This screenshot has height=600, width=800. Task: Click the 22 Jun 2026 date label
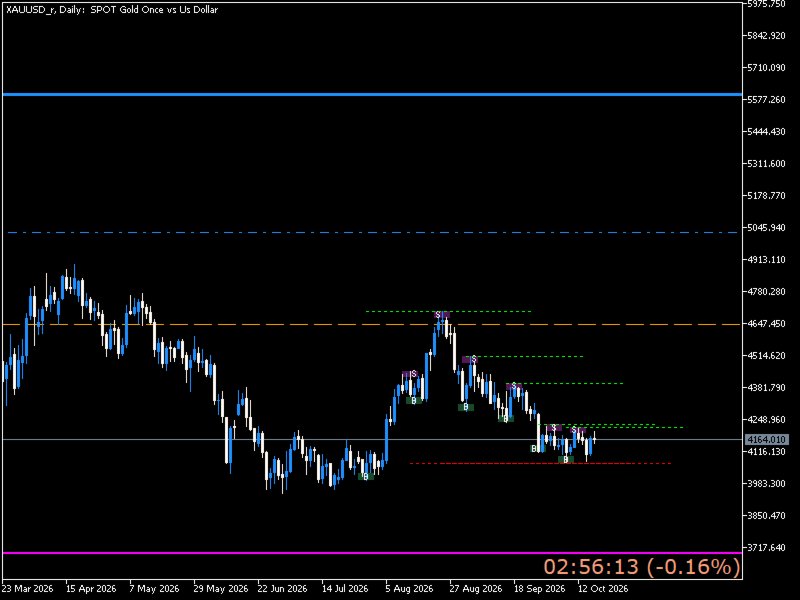click(x=282, y=589)
